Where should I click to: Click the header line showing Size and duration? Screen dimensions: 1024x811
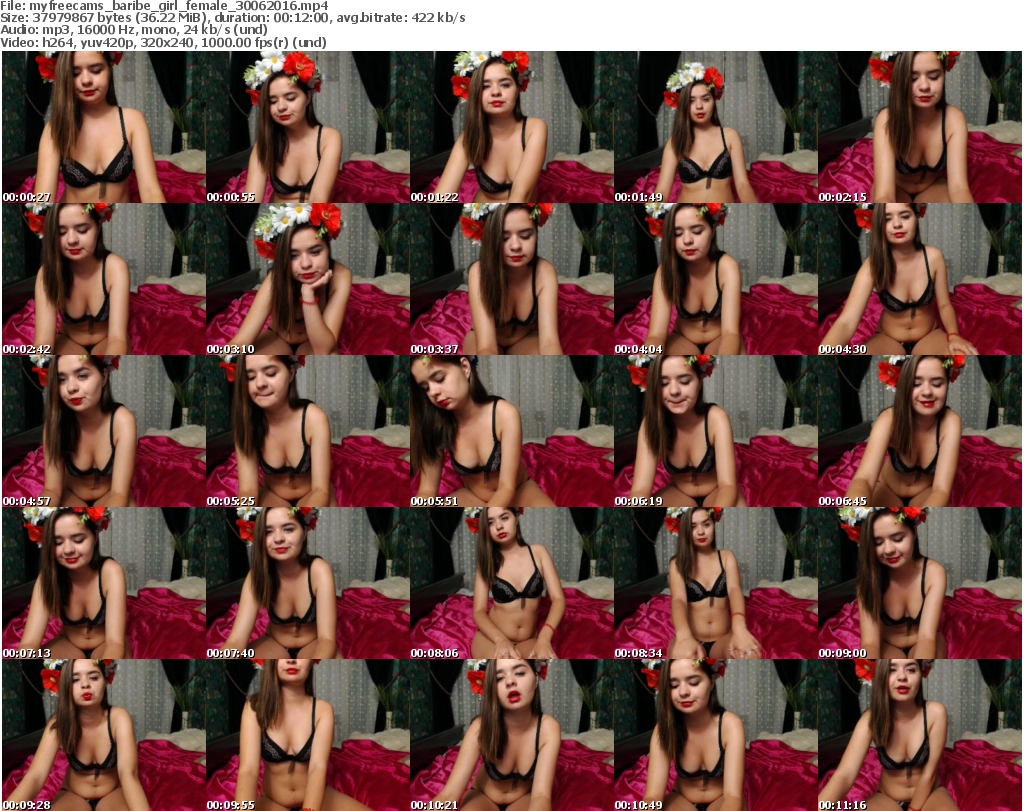[232, 18]
